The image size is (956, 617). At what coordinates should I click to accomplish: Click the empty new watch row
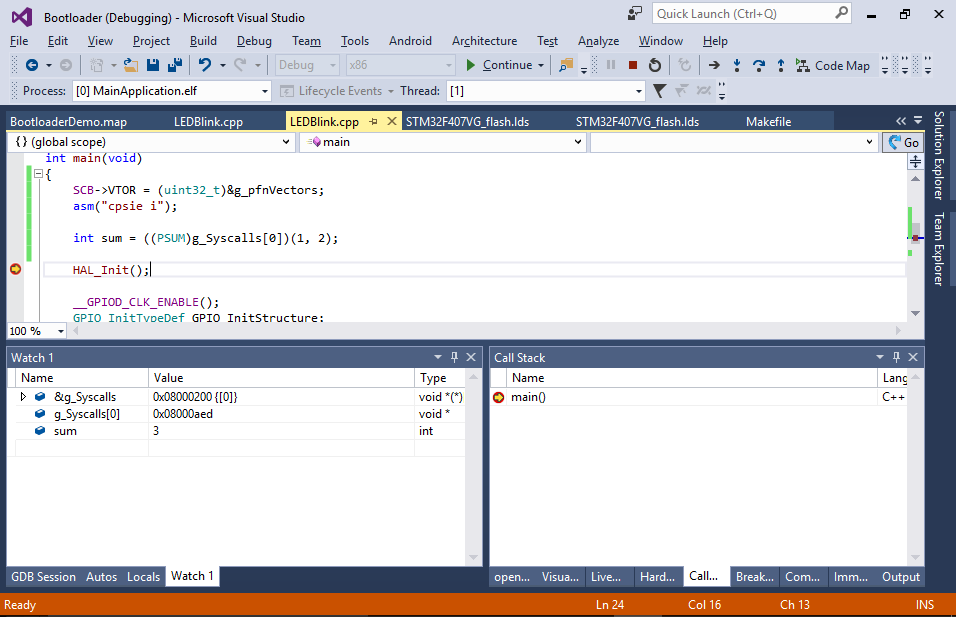(x=239, y=448)
